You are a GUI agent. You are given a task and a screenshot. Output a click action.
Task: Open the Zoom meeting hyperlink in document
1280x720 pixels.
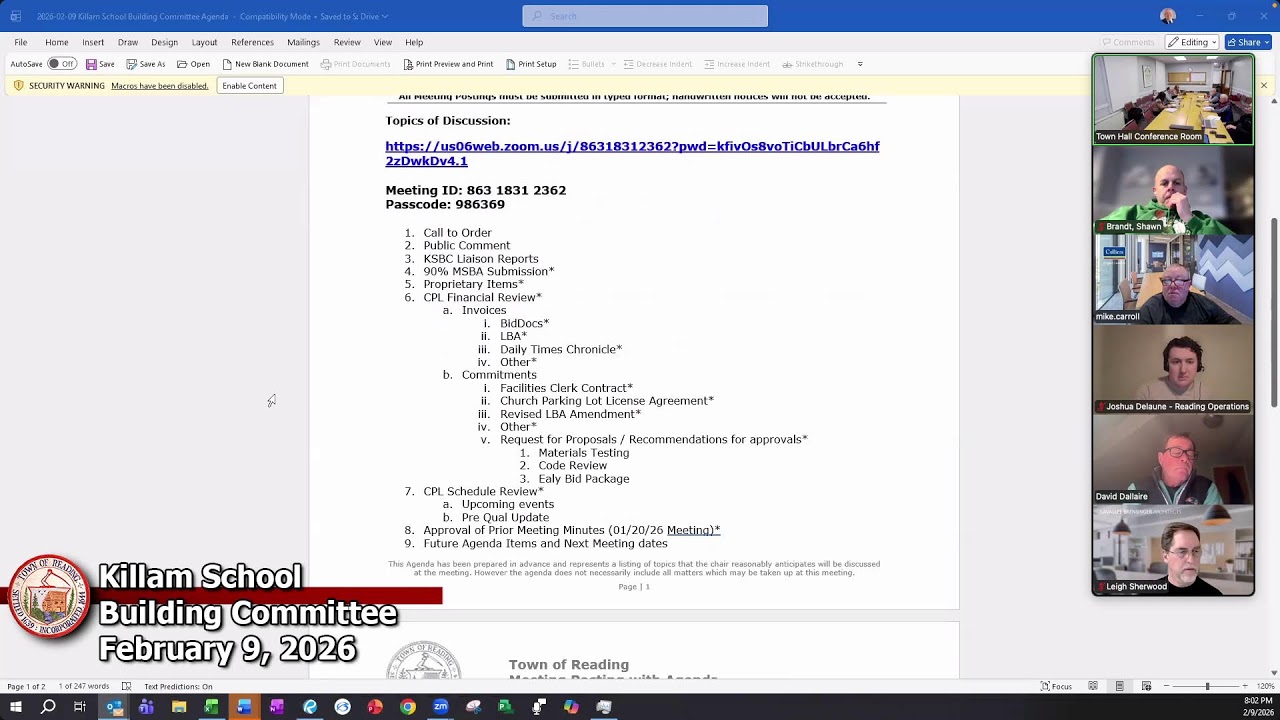tap(632, 153)
